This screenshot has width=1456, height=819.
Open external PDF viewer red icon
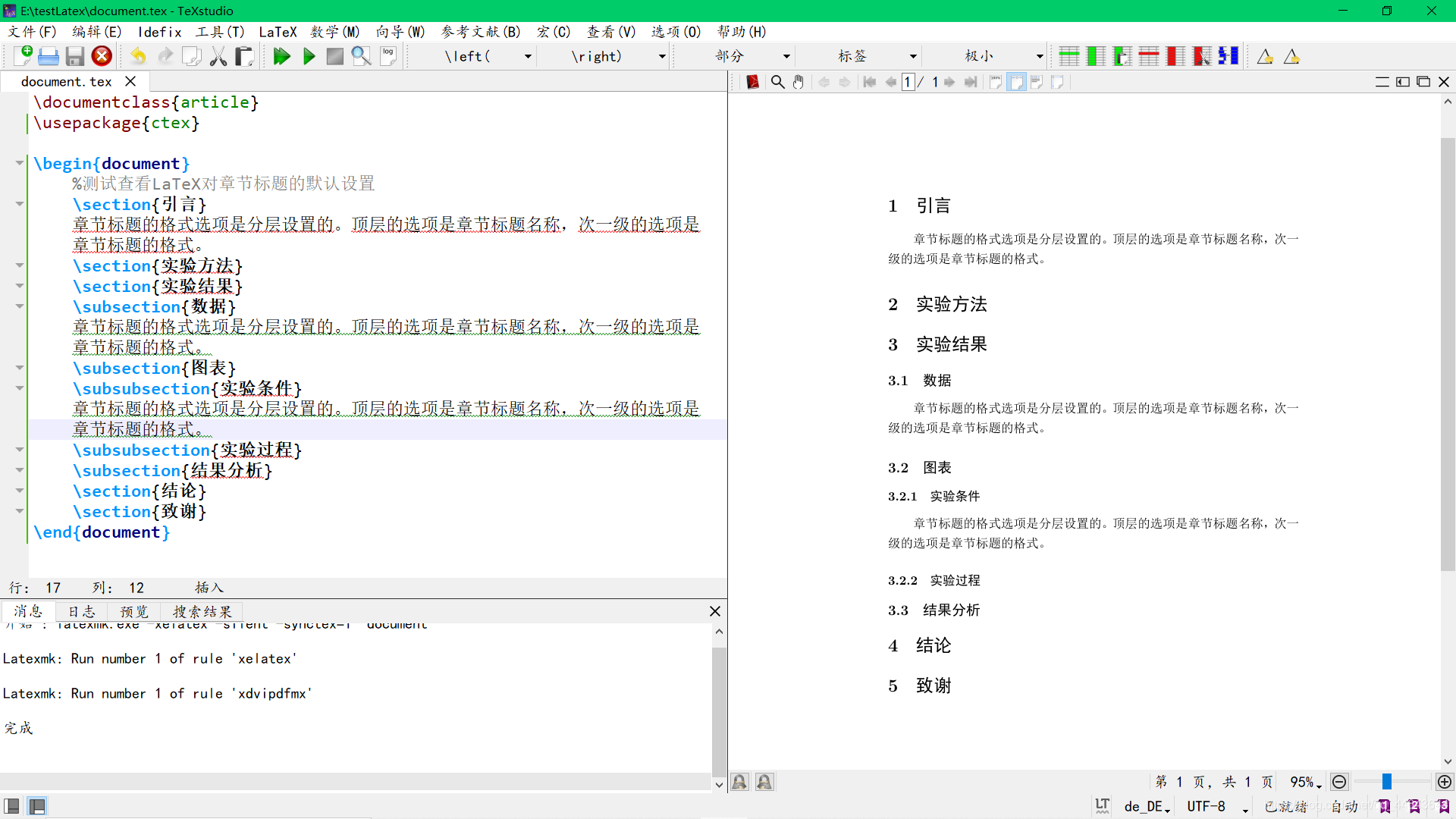click(752, 82)
